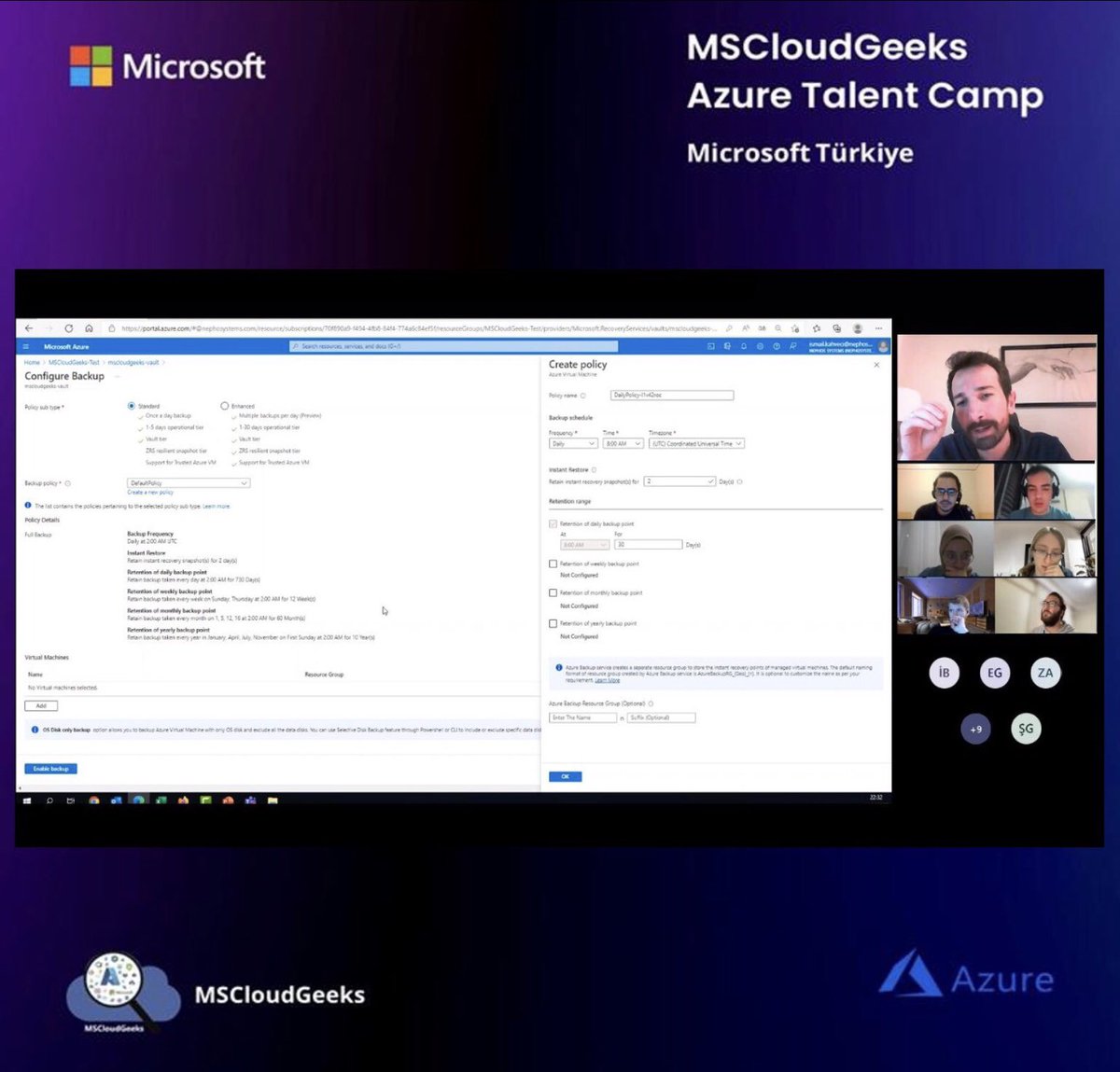Open the Azure portal settings gear
Image resolution: width=1120 pixels, height=1072 pixels.
pyautogui.click(x=760, y=346)
